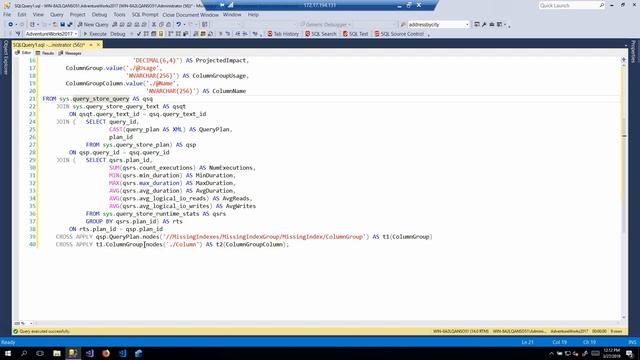Viewport: 640px width, 360px height.
Task: Click line number 29 in the gutter
Action: [32, 160]
